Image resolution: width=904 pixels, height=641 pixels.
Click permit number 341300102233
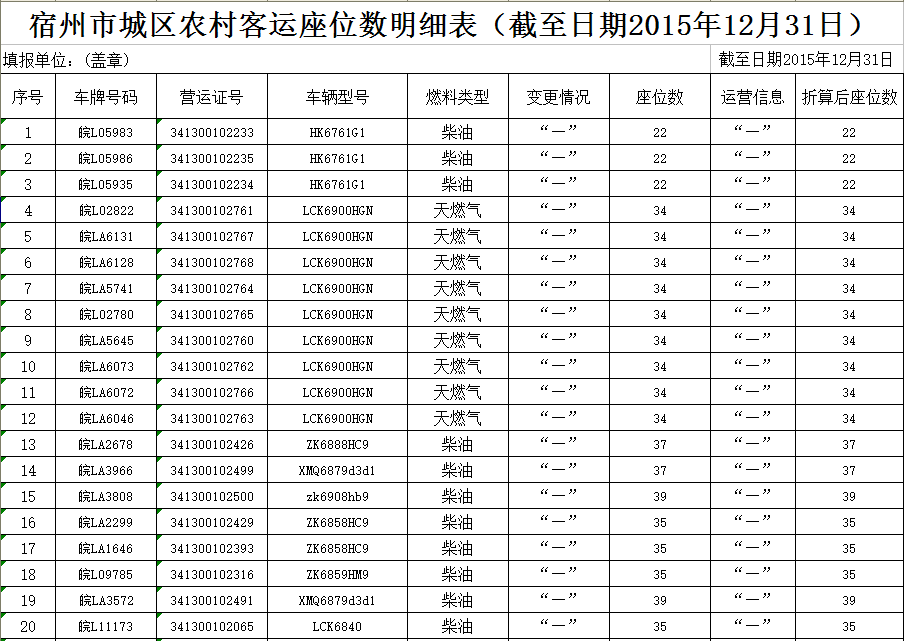(212, 133)
